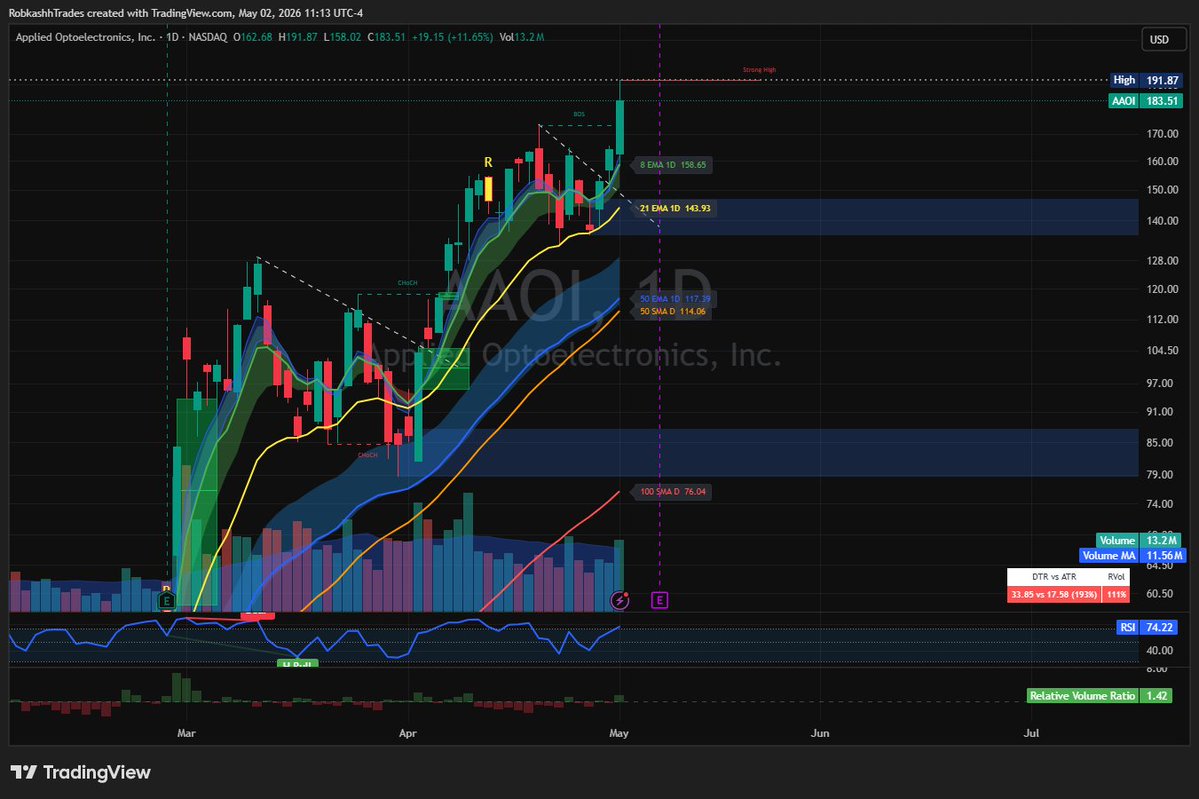Click Jun on the time axis

(x=820, y=732)
